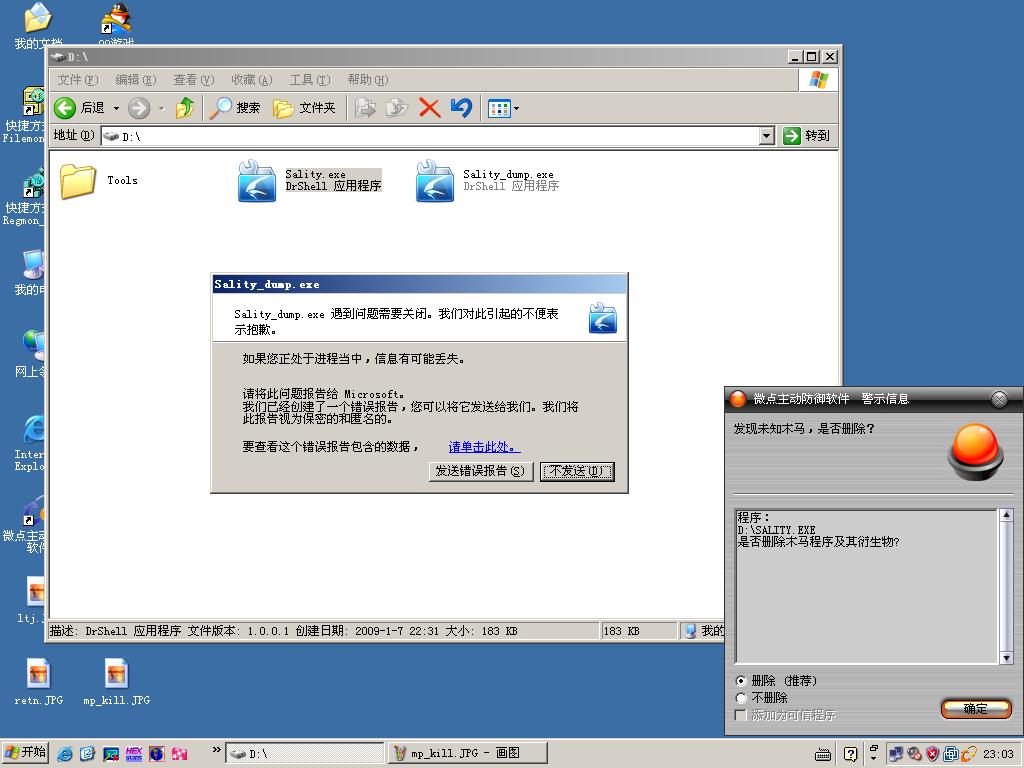Expand the address bar dropdown
The width and height of the screenshot is (1024, 768).
coord(767,136)
